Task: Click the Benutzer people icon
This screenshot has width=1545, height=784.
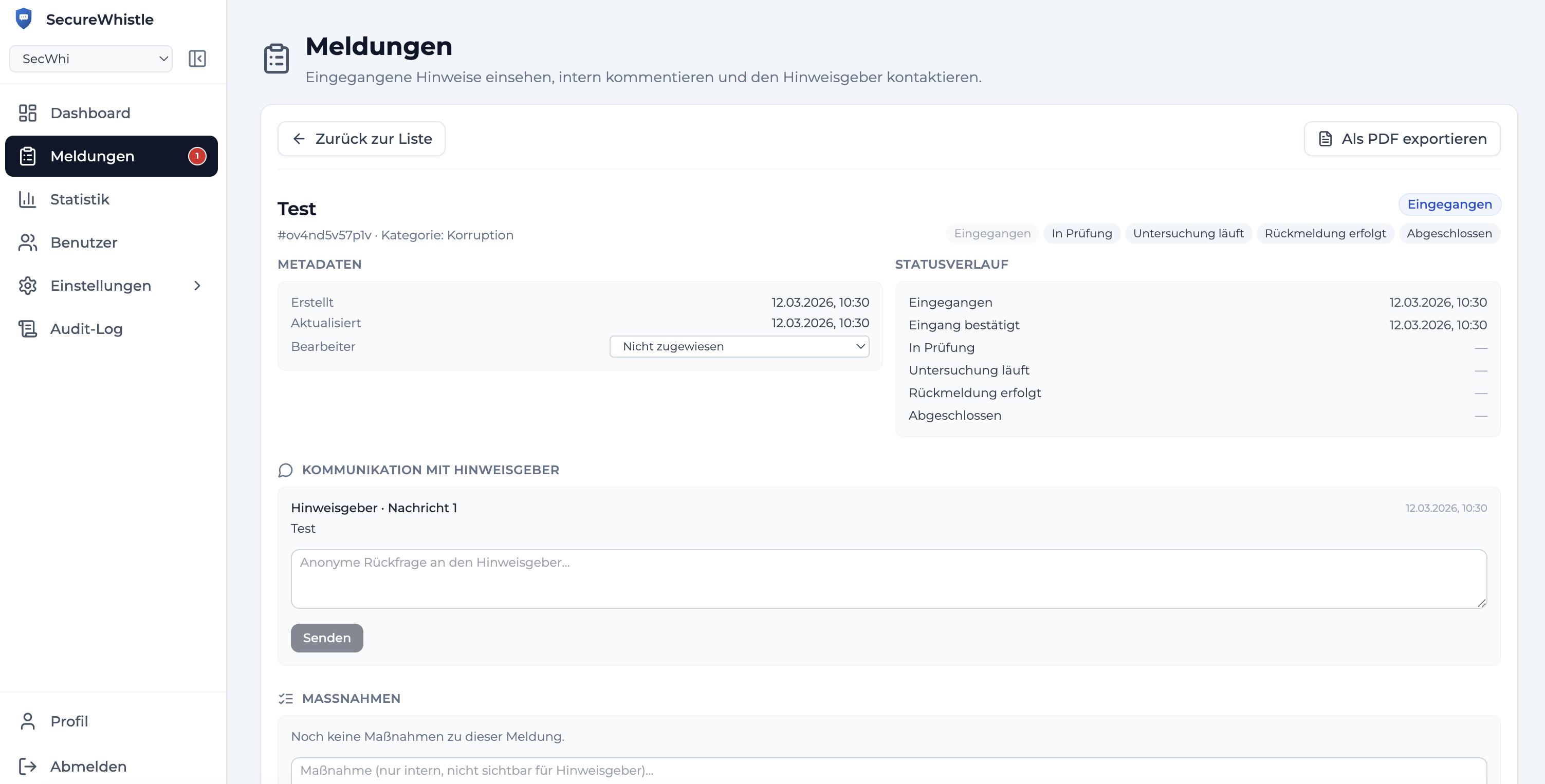Action: (28, 242)
